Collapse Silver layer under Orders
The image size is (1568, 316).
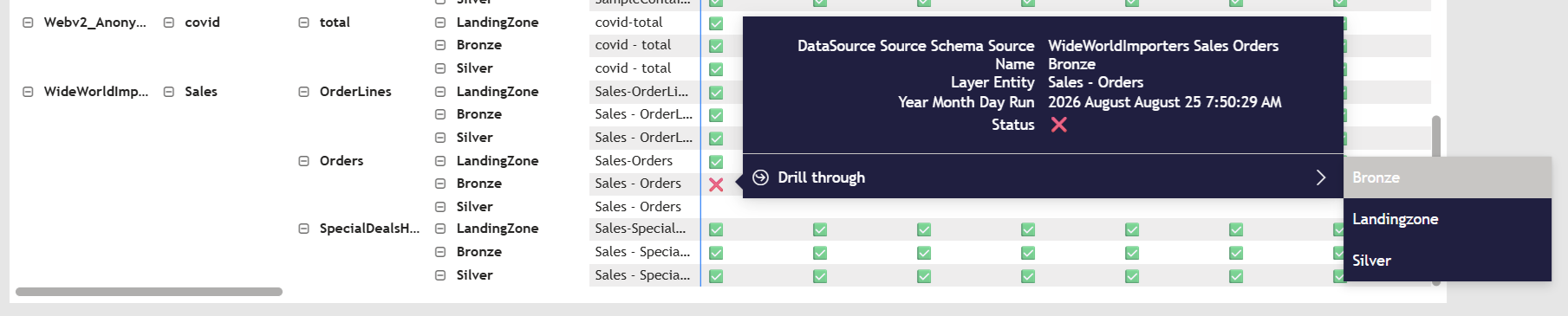pos(440,207)
